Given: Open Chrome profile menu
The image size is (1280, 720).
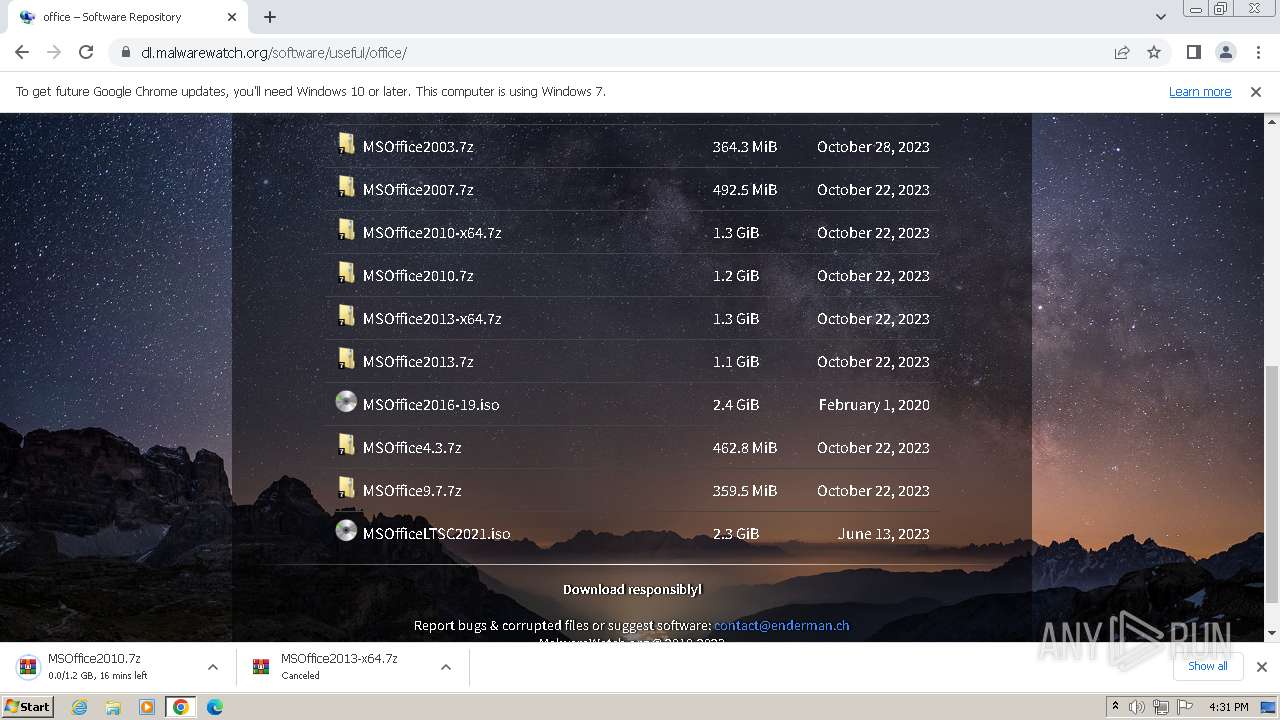Looking at the screenshot, I should coord(1225,52).
